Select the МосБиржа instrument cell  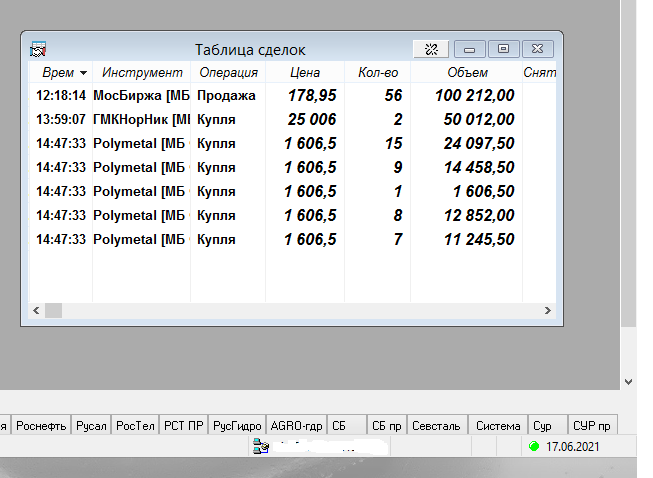click(142, 95)
